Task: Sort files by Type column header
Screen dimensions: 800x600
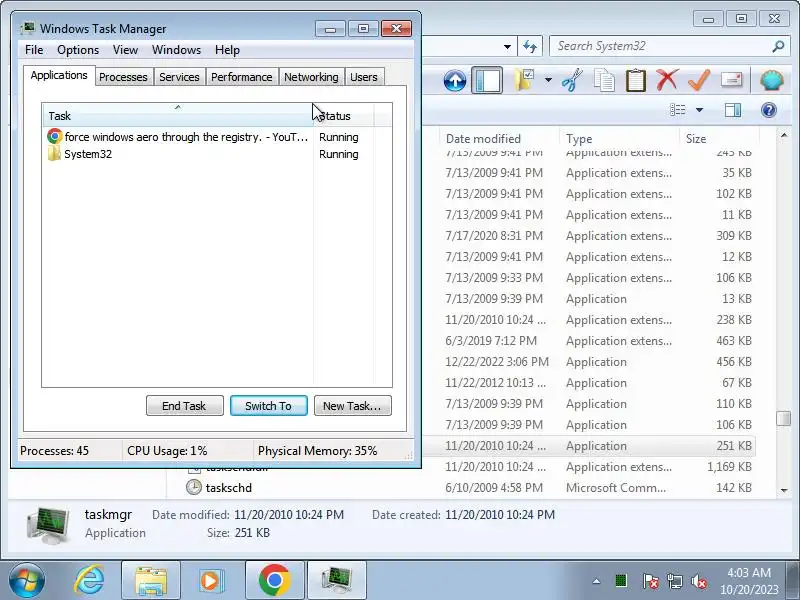Action: tap(619, 139)
